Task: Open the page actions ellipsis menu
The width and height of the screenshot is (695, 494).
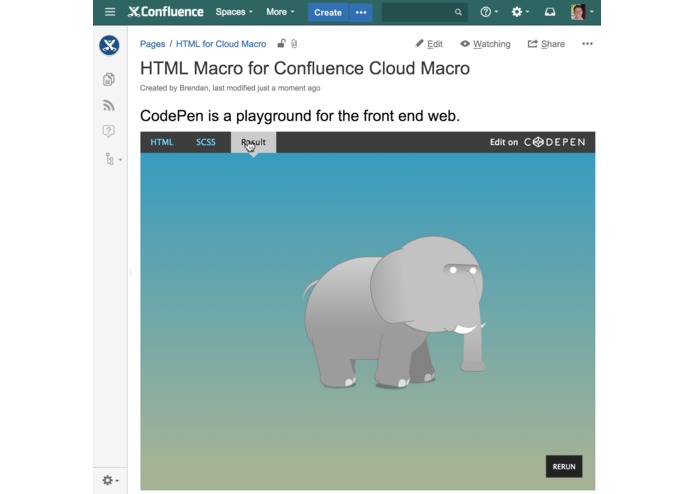Action: tap(587, 43)
